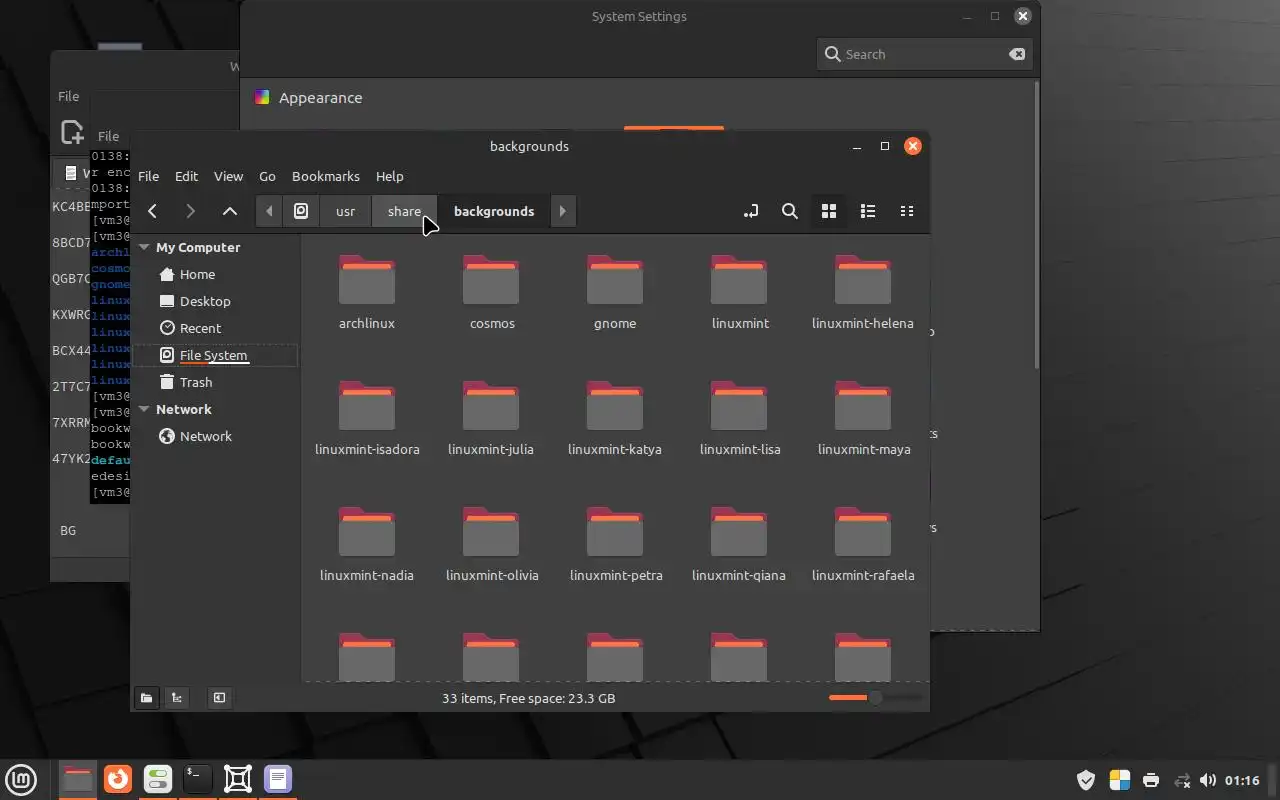The image size is (1280, 800).
Task: Adjust the icon zoom slider
Action: tap(875, 697)
